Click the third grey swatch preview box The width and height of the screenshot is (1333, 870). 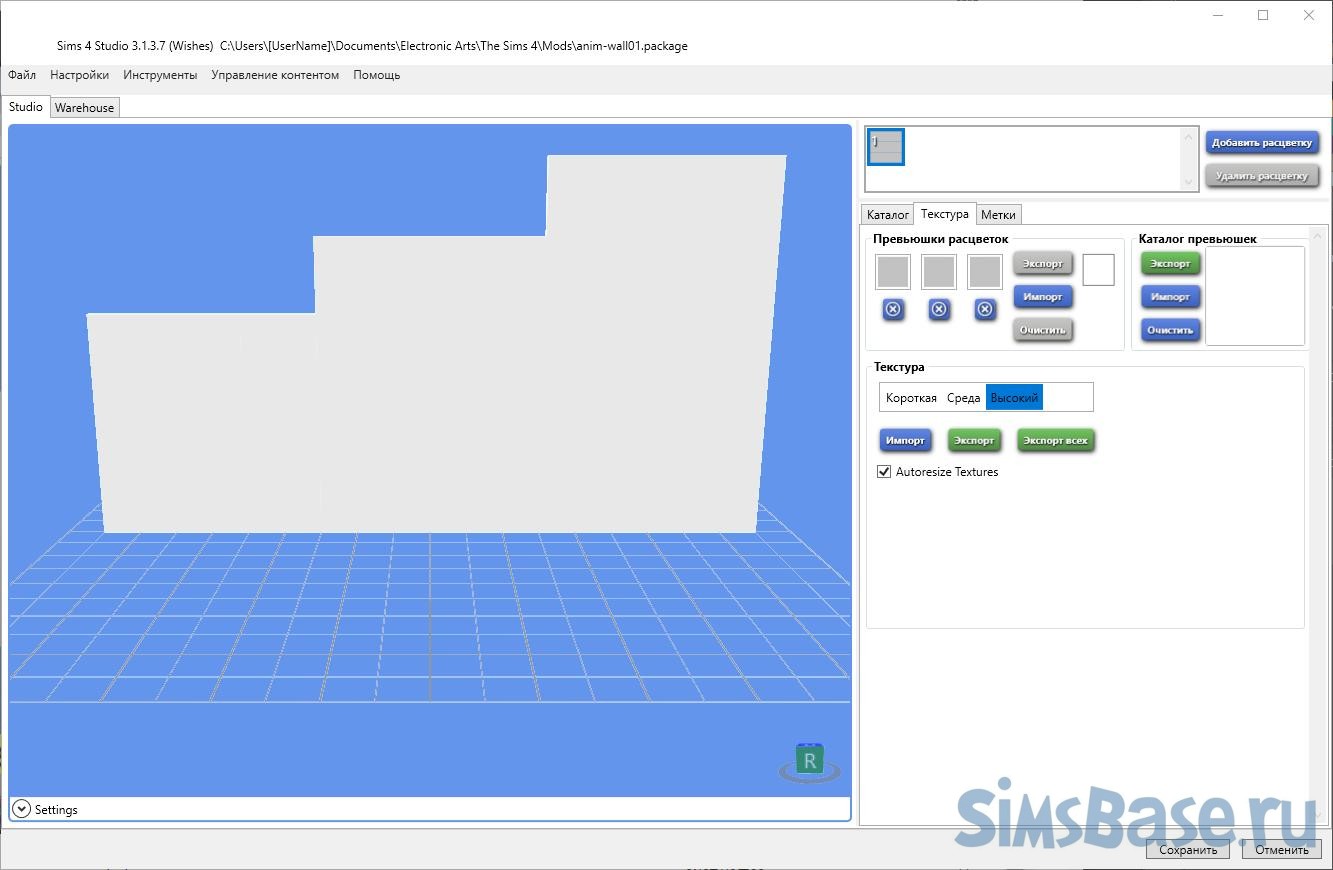click(x=985, y=272)
